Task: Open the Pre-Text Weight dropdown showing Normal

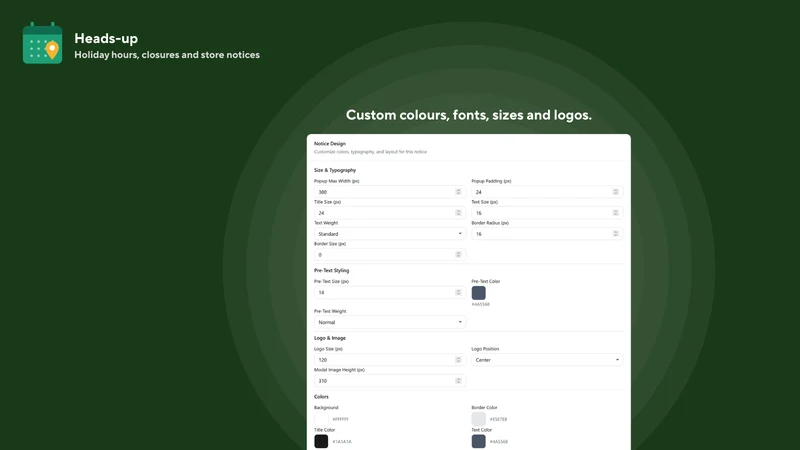Action: [x=390, y=322]
